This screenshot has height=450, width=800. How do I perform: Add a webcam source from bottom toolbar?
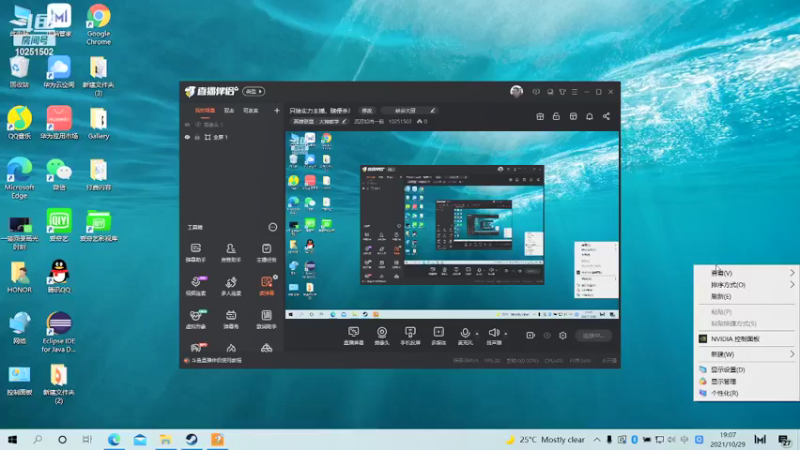382,336
